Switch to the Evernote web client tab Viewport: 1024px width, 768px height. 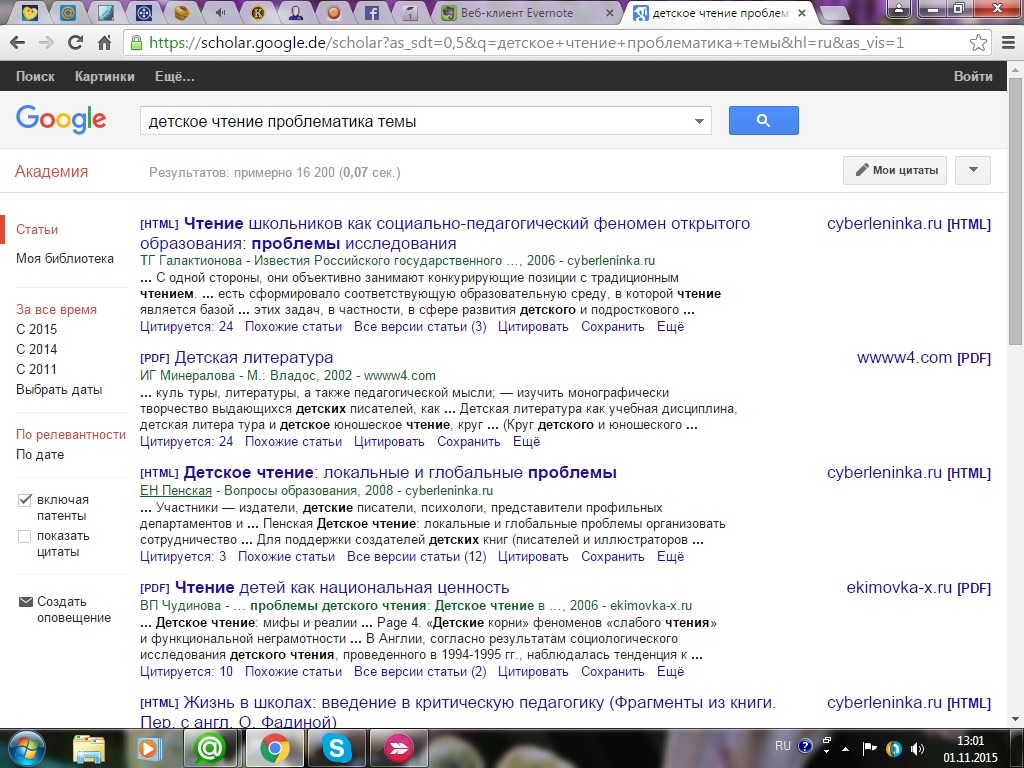526,12
